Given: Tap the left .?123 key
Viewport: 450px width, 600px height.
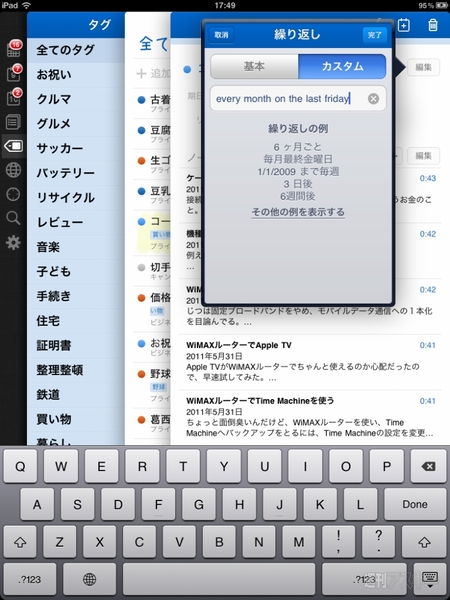Looking at the screenshot, I should click(30, 579).
